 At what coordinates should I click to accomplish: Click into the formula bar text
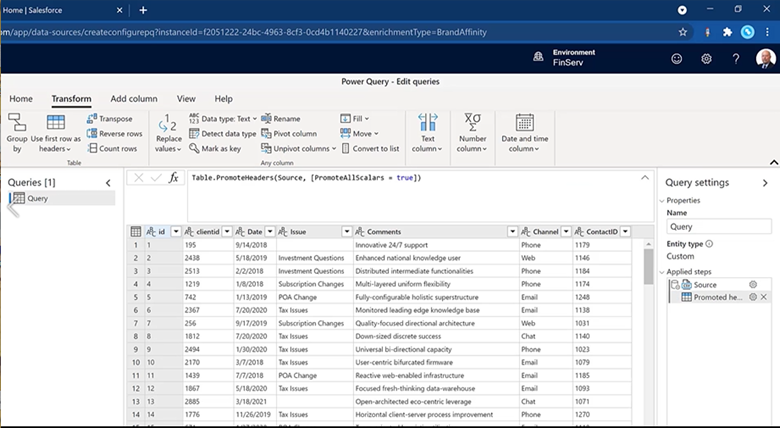(306, 178)
